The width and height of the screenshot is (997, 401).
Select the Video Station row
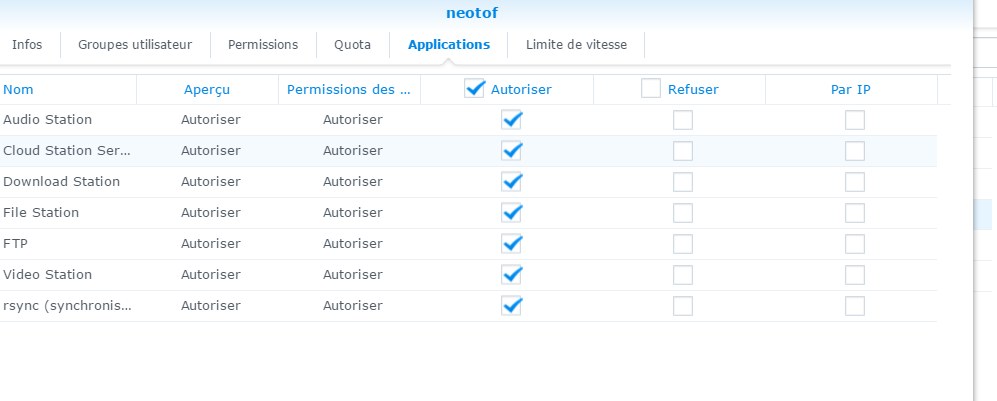[x=468, y=275]
